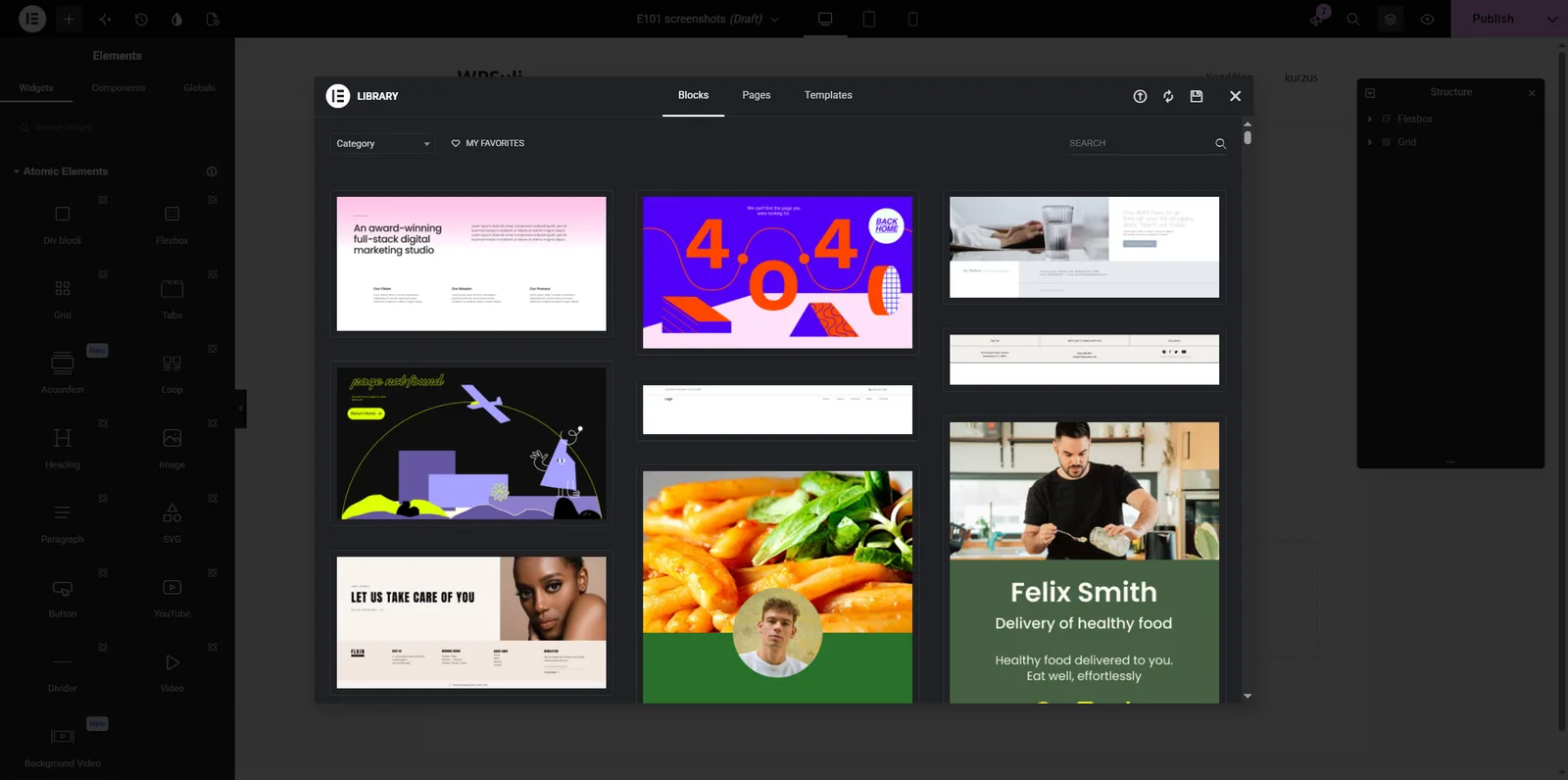Open the Let Us Take Care Of You block
This screenshot has height=780, width=1568.
coord(471,622)
